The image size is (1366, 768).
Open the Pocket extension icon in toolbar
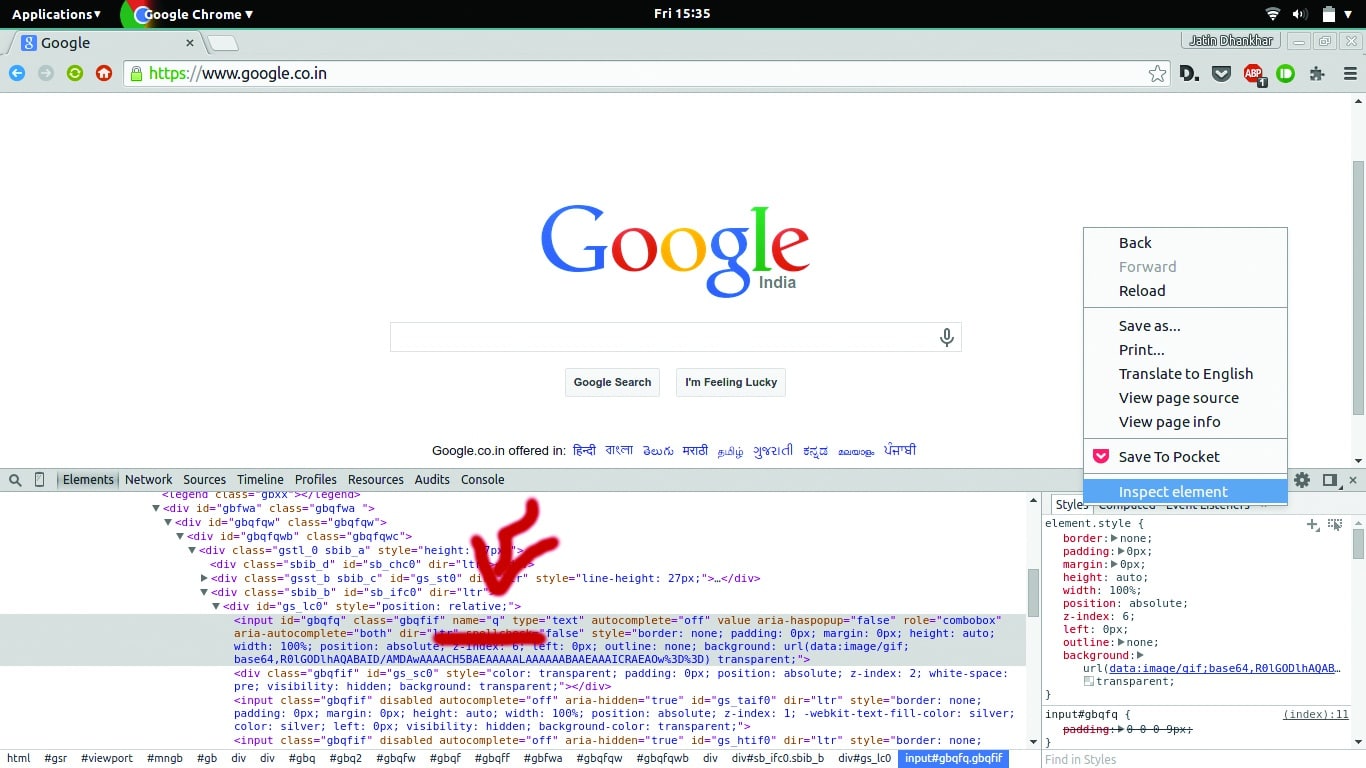[x=1221, y=73]
